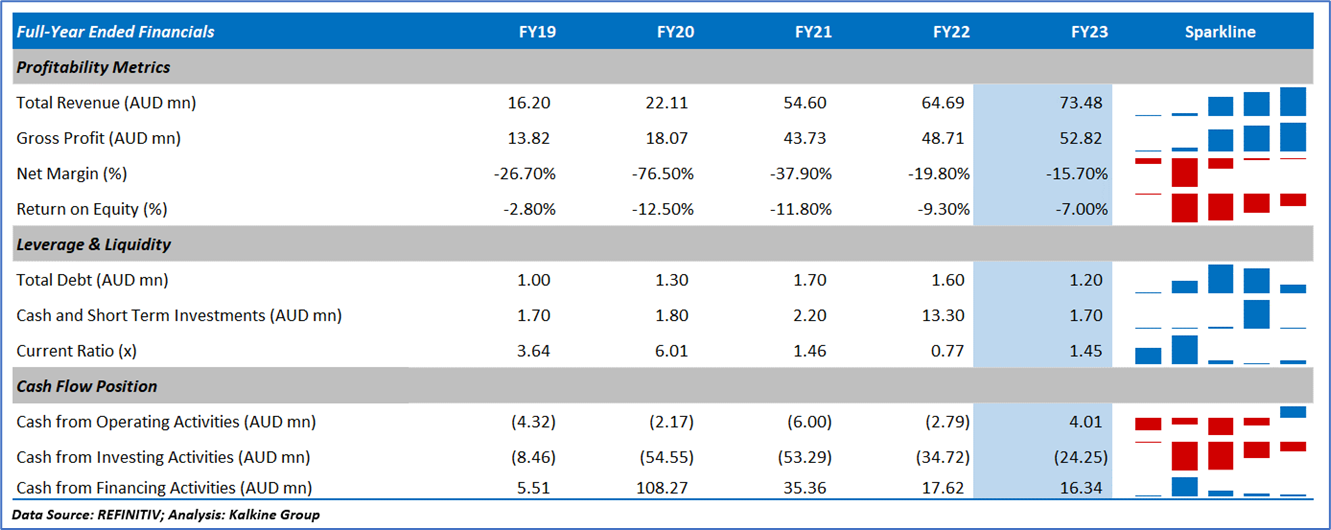
Task: Click the Total Revenue sparkline chart
Action: coord(1220,102)
